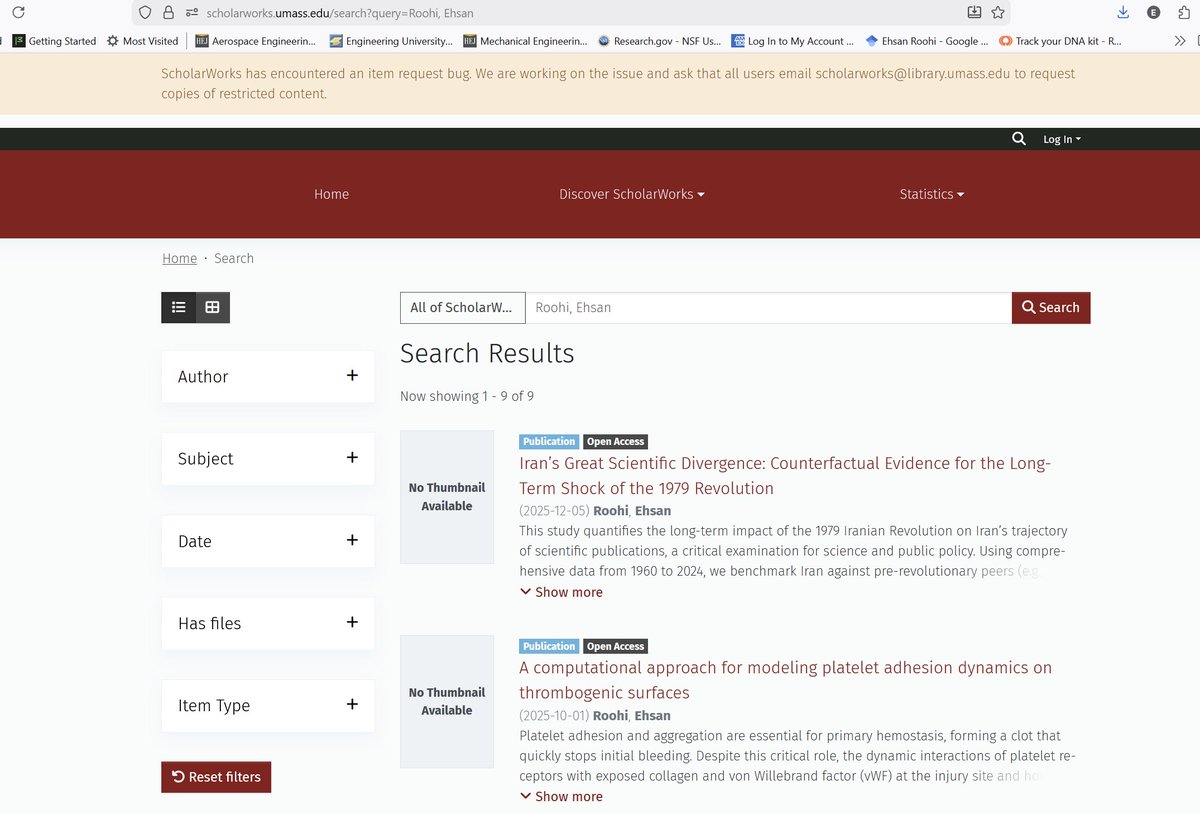Open the browser downloads arrow icon
1200x814 pixels.
[x=1122, y=13]
